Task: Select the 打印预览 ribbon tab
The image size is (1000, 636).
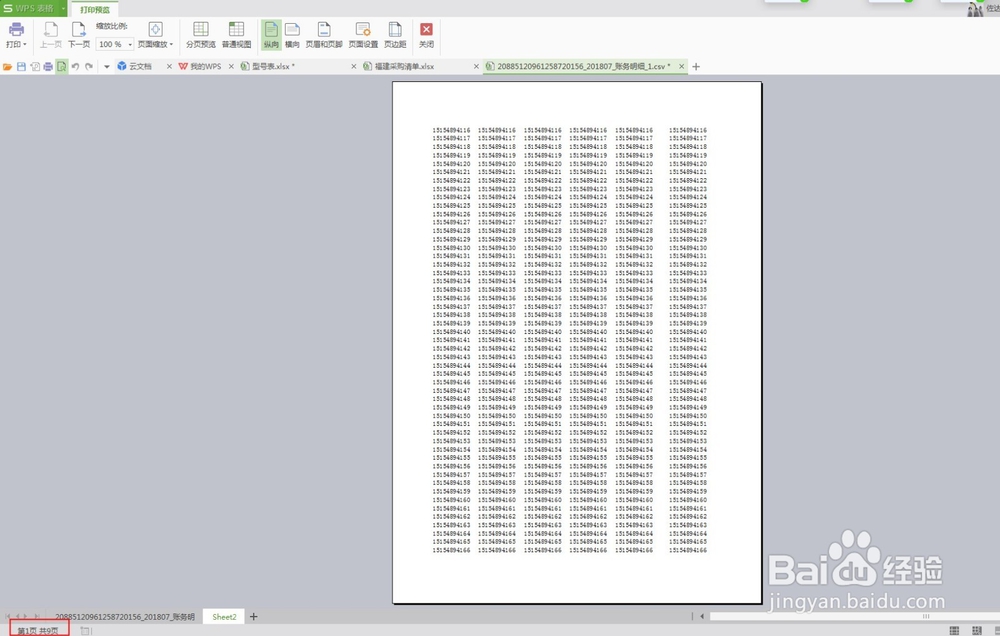Action: (x=95, y=10)
